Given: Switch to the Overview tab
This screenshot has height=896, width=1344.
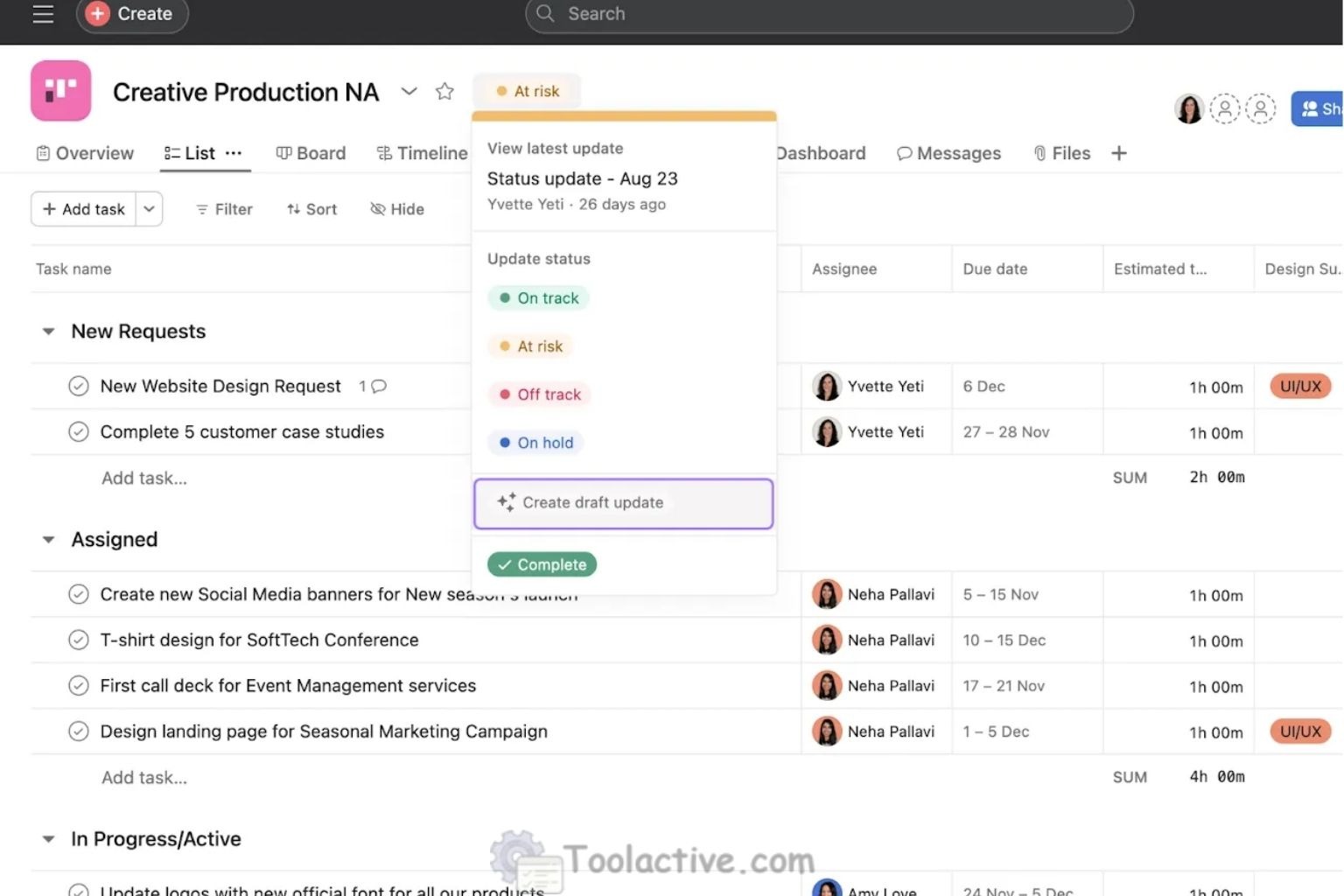Looking at the screenshot, I should coord(84,152).
